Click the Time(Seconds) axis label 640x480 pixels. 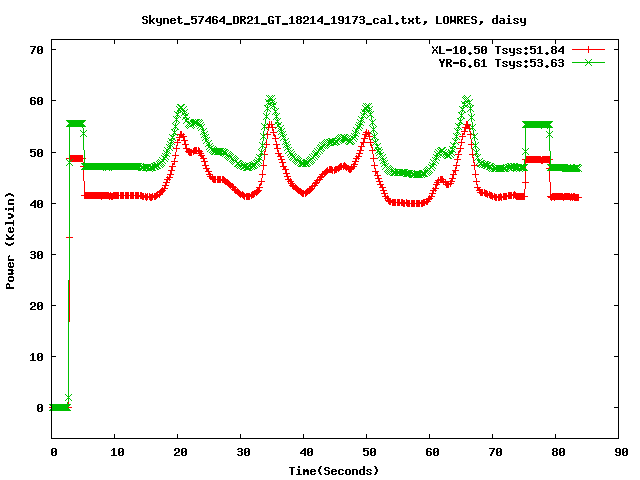334,471
